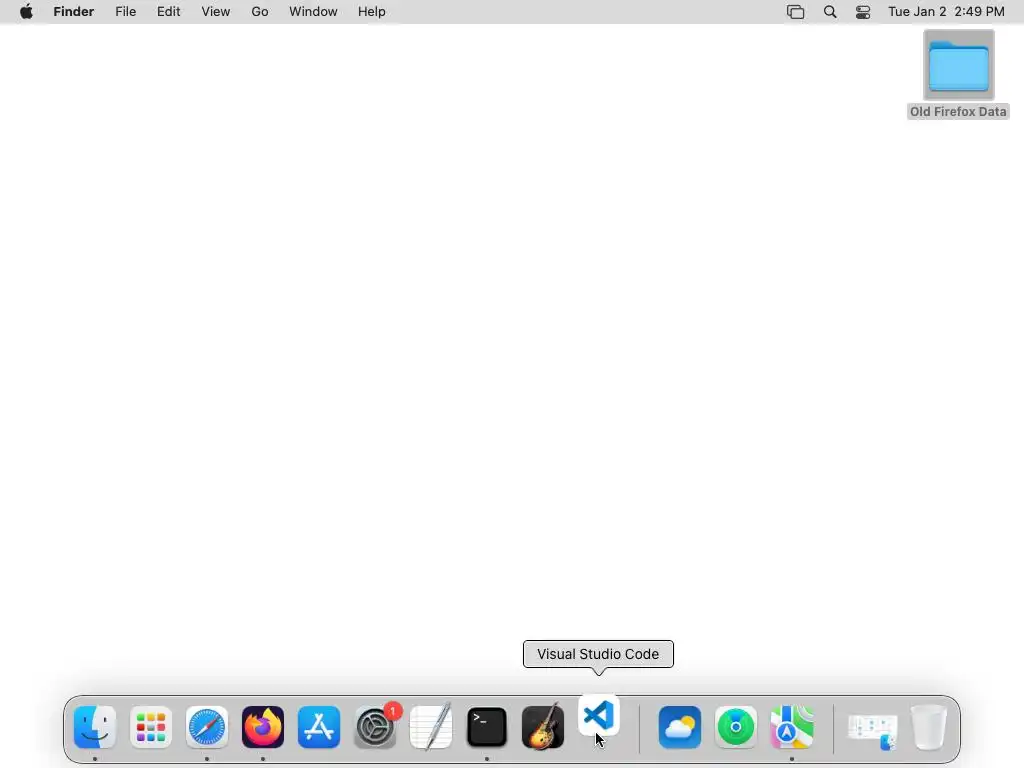Open the View menu
Screen dimensions: 1024x768
tap(216, 12)
